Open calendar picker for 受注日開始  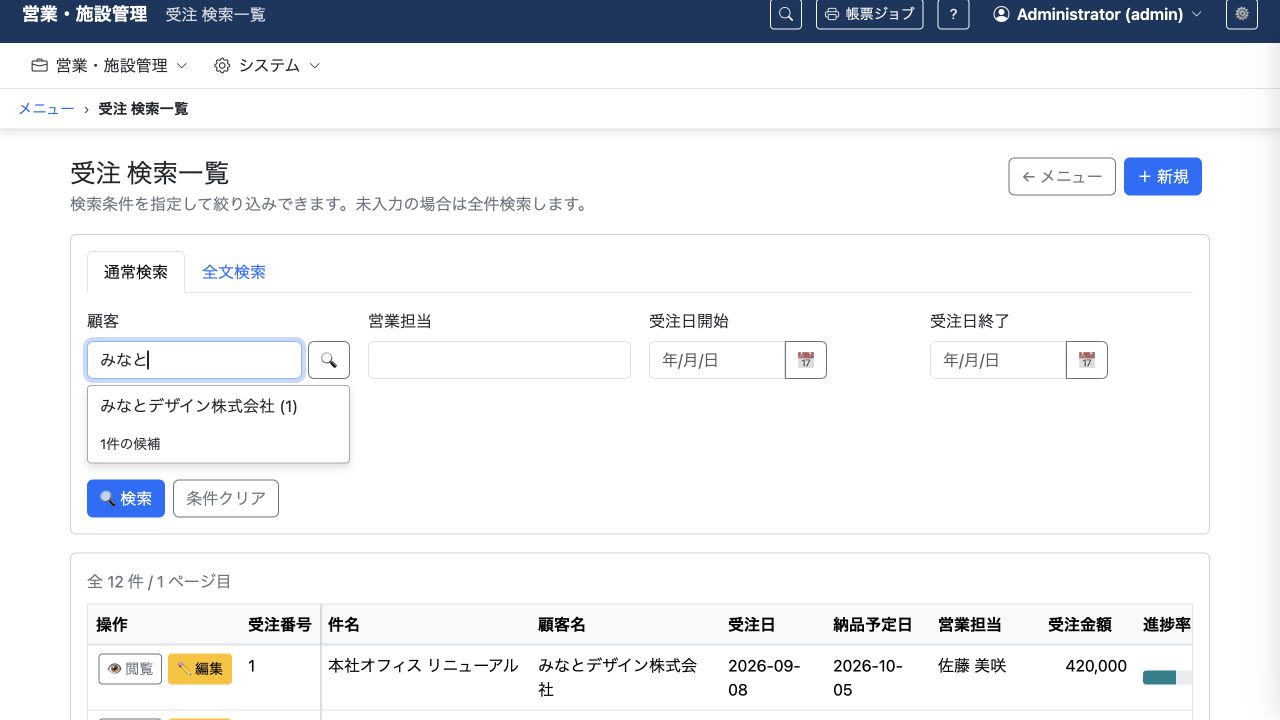806,360
